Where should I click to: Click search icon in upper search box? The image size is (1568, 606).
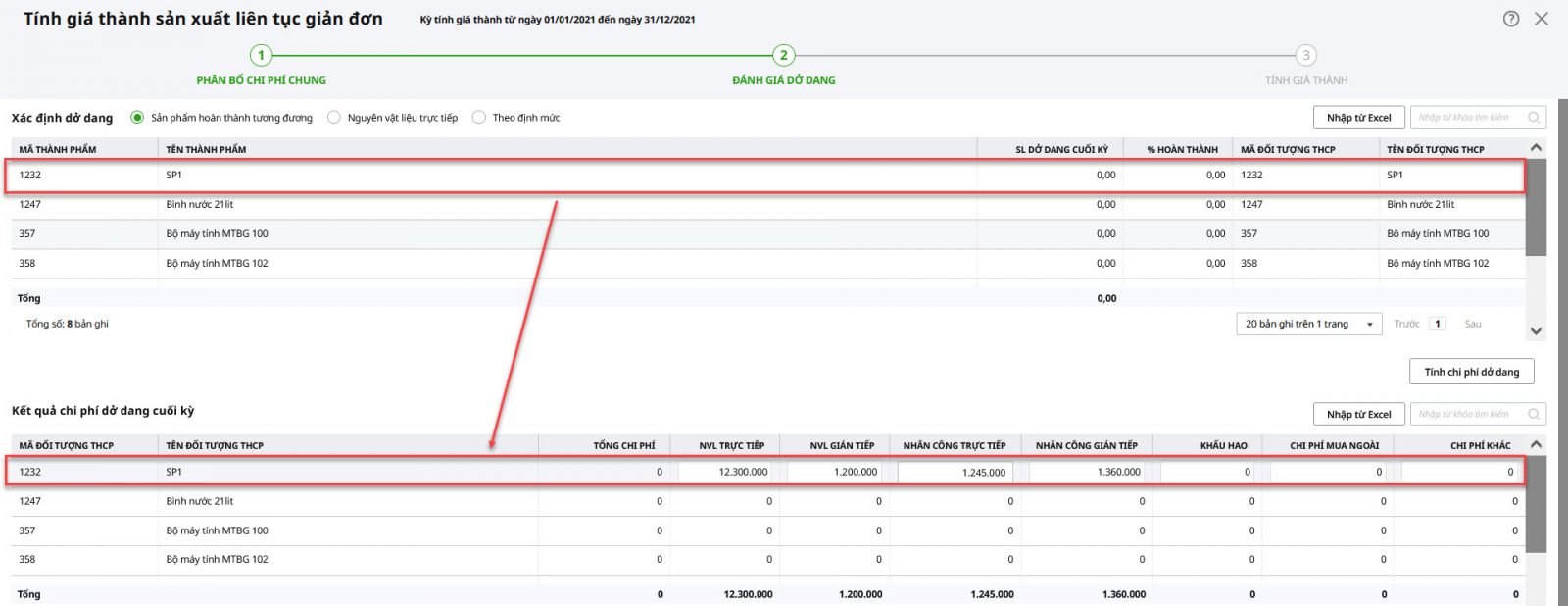[1534, 118]
